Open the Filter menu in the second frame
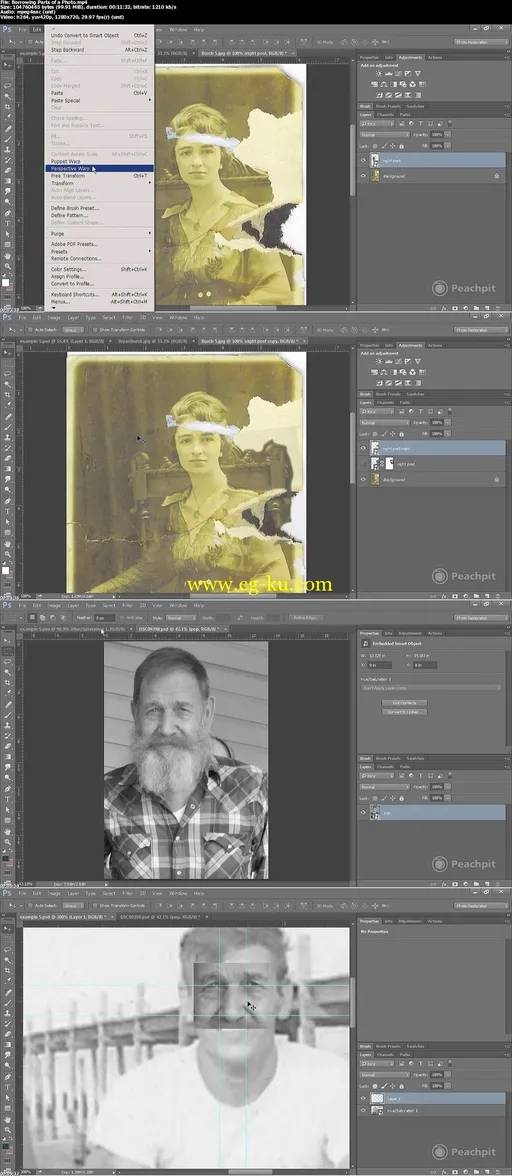512x1176 pixels. 127,317
